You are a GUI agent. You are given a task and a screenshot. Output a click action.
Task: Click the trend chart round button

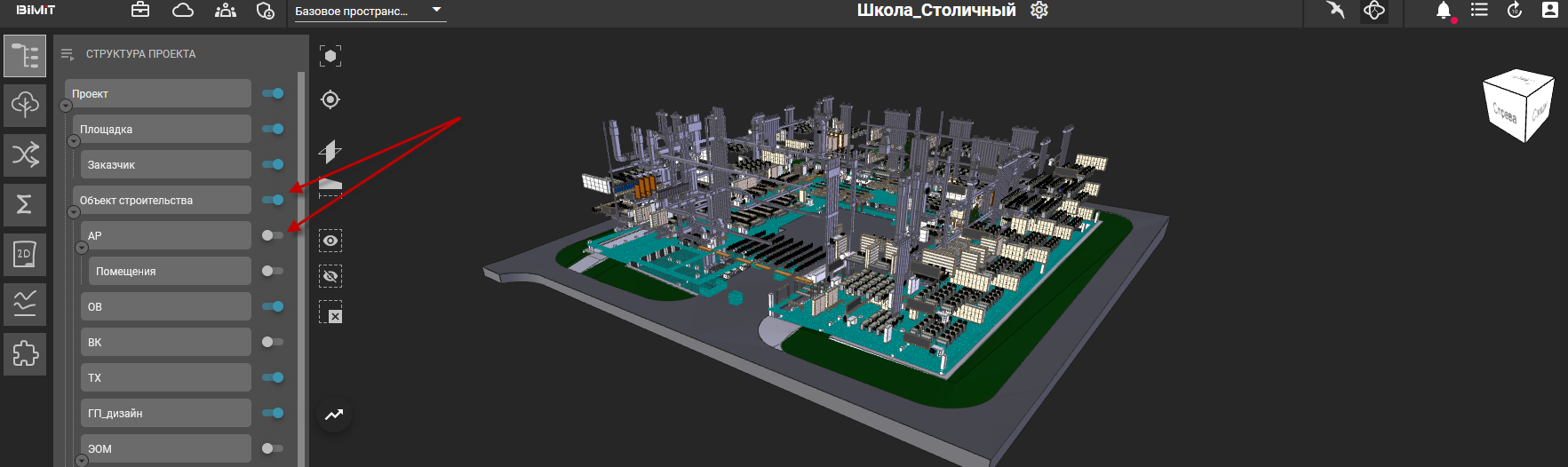[x=334, y=415]
